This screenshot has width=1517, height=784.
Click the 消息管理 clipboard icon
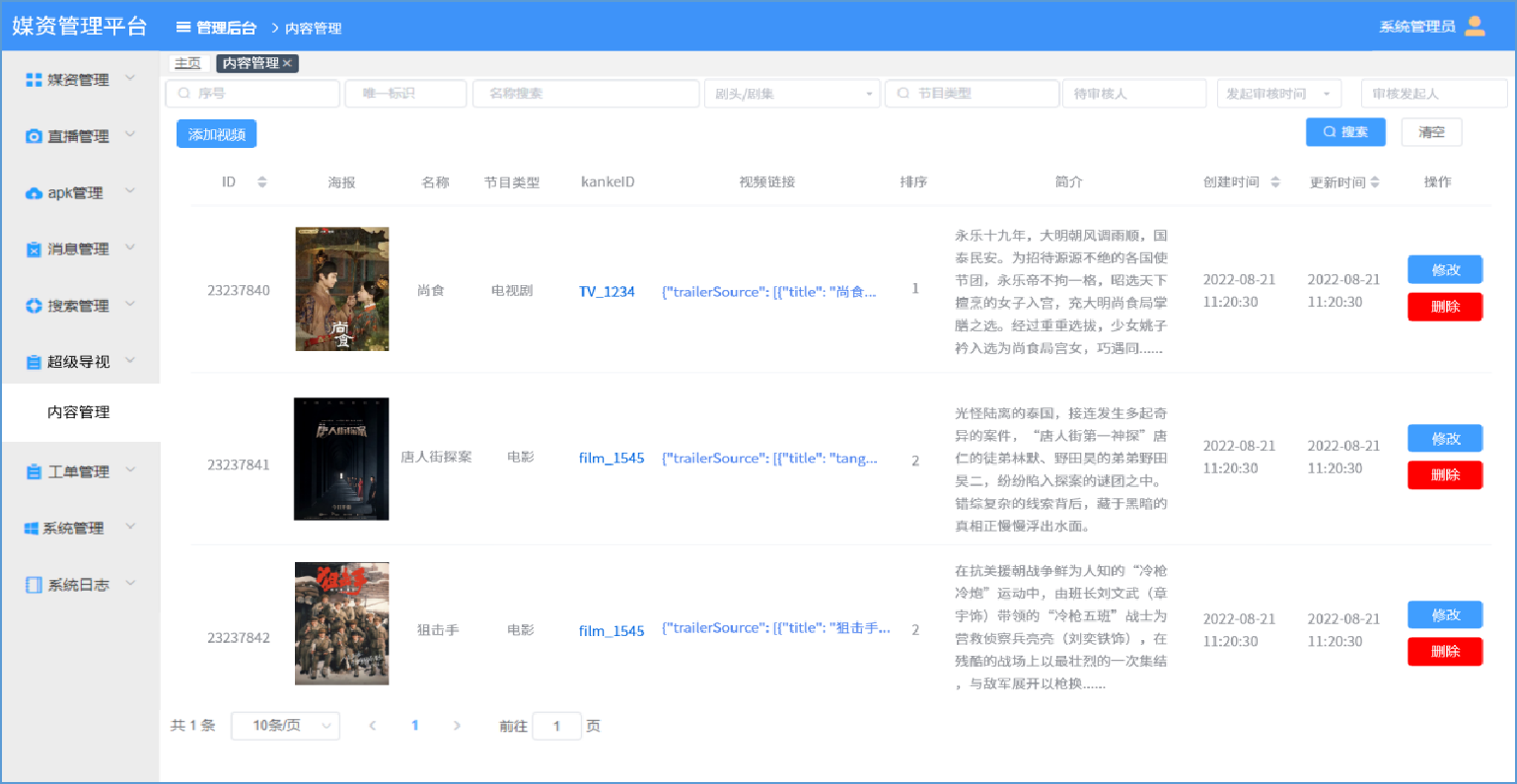[34, 249]
